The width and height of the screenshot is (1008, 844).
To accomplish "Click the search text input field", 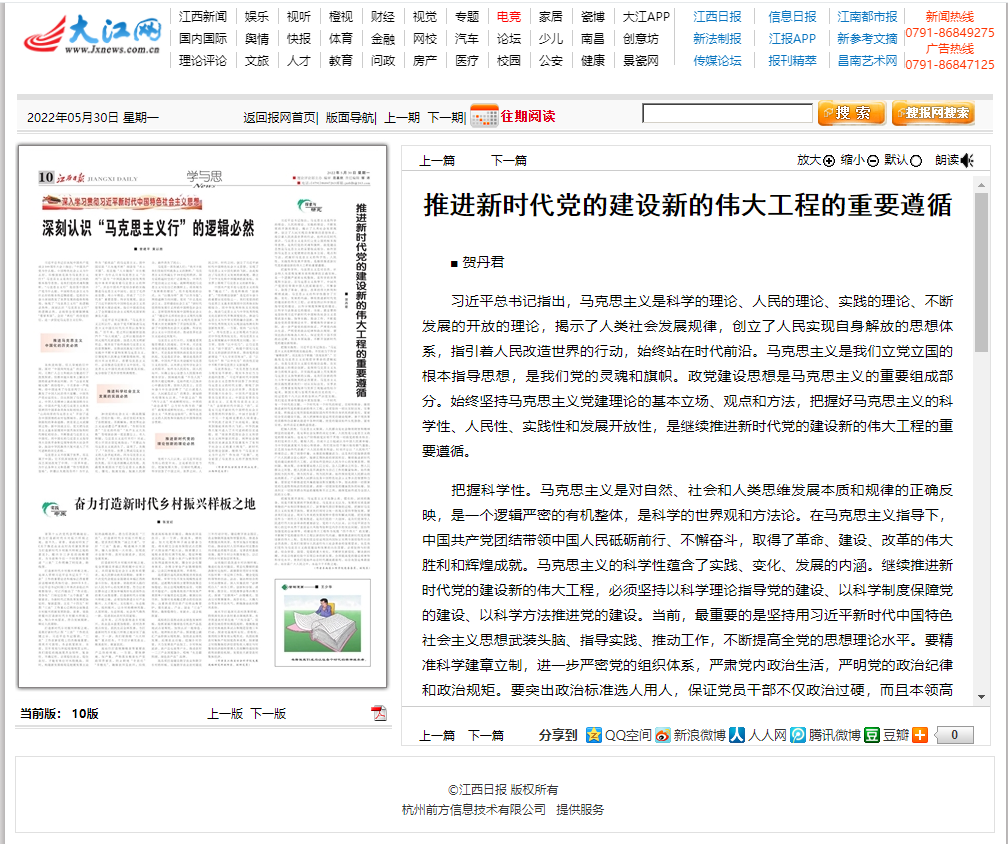I will tap(727, 113).
